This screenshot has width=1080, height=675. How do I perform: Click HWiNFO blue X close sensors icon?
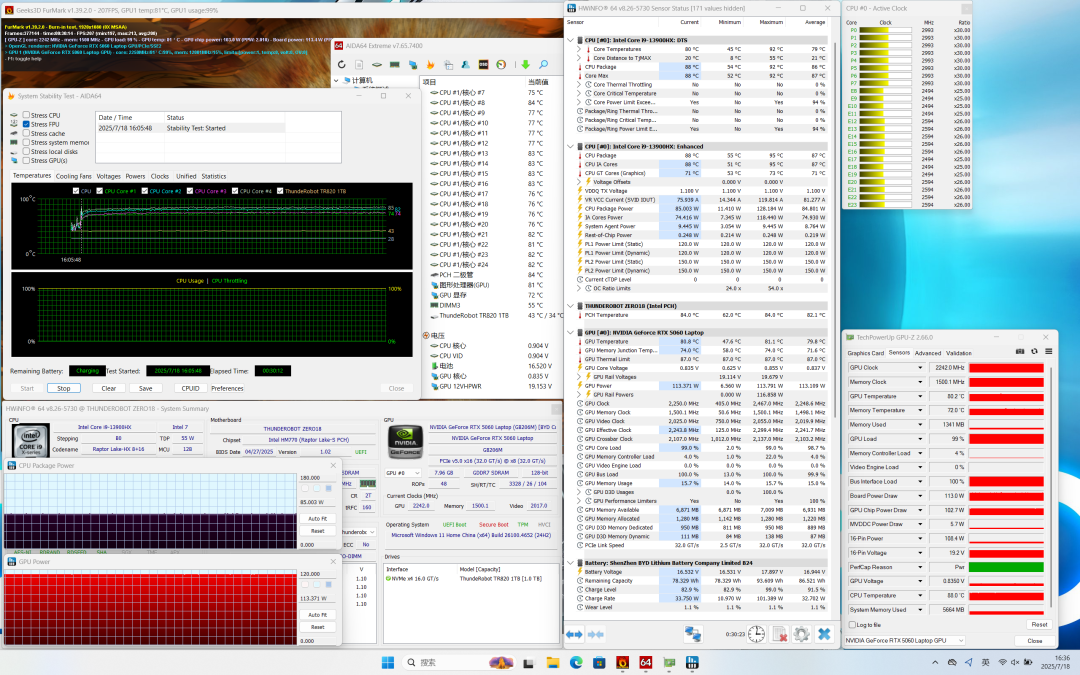point(824,634)
